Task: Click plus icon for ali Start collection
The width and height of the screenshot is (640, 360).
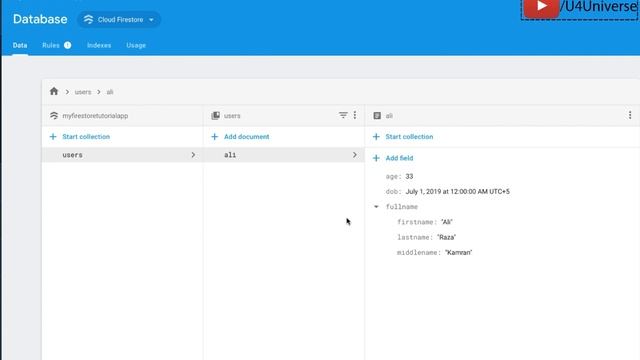Action: (376, 137)
